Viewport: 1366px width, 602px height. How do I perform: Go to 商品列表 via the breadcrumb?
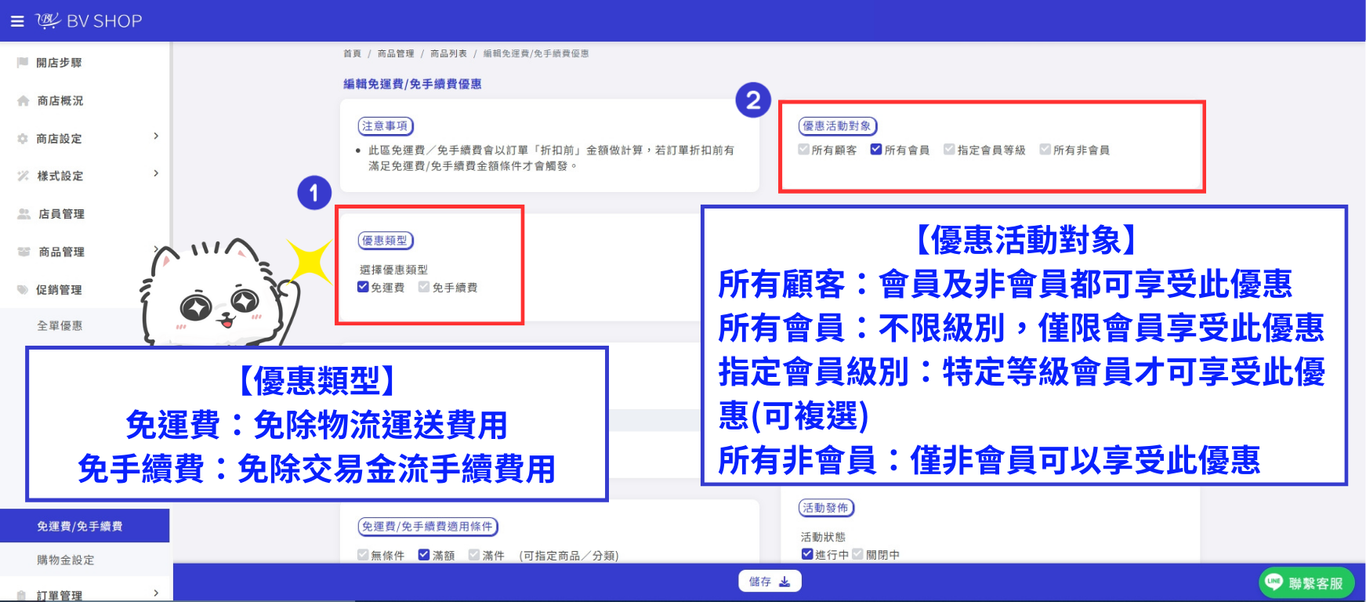click(x=448, y=53)
